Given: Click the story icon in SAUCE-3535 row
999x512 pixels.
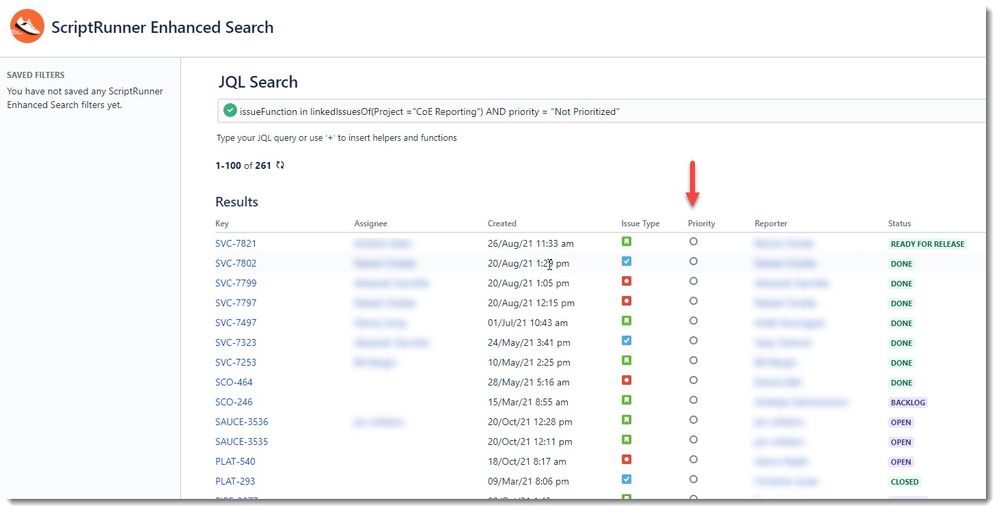Looking at the screenshot, I should [x=626, y=439].
